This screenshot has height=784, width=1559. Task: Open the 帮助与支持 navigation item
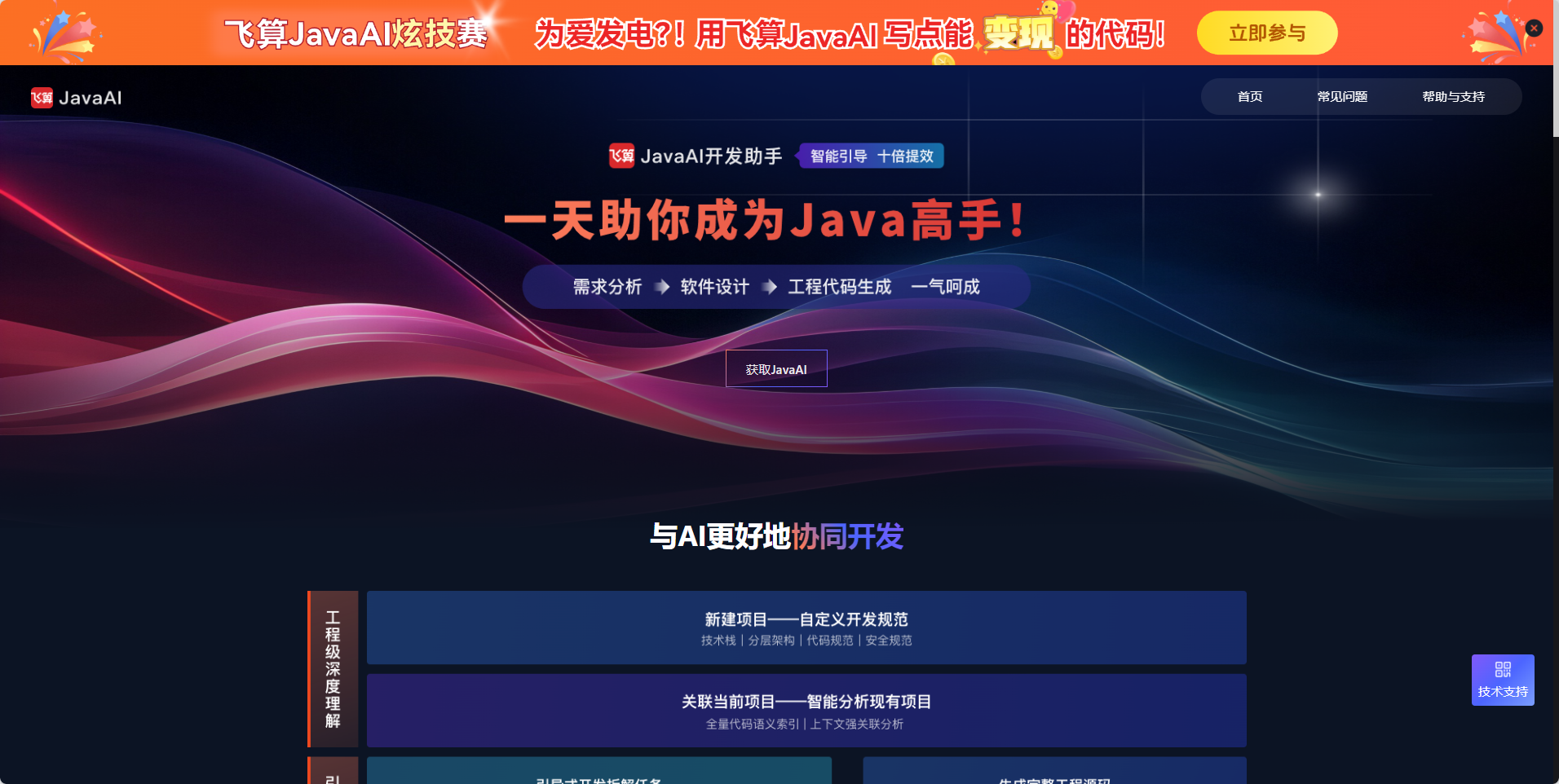(1453, 97)
